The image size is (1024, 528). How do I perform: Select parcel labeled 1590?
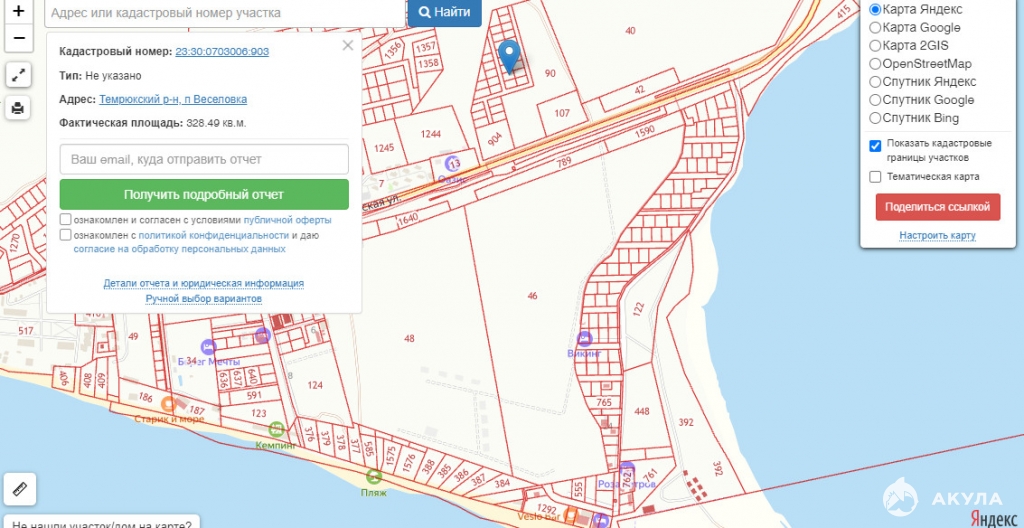coord(645,131)
